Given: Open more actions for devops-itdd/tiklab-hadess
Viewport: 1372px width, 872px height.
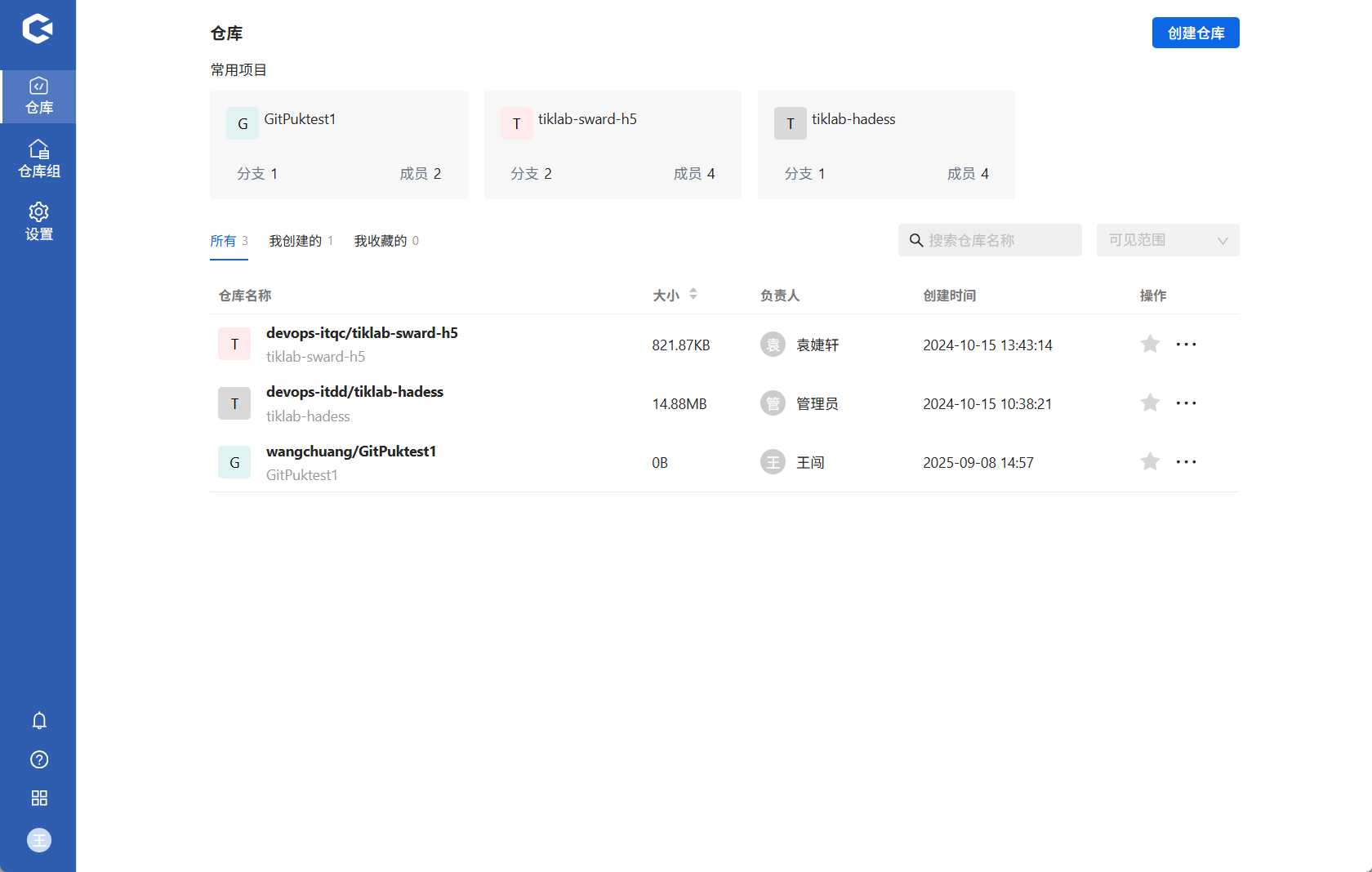Looking at the screenshot, I should 1186,403.
